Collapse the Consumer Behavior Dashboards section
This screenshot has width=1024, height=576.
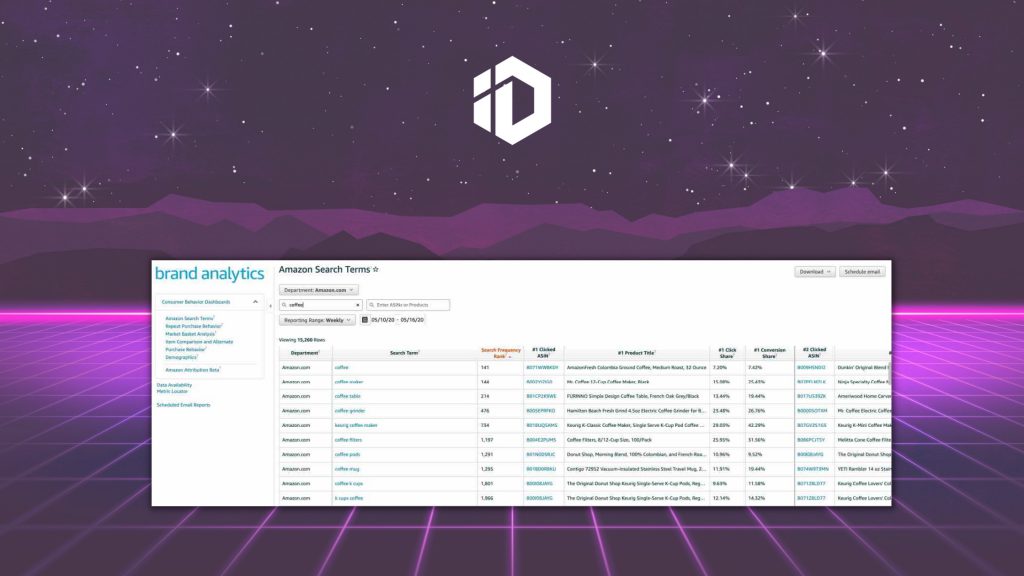(x=255, y=302)
